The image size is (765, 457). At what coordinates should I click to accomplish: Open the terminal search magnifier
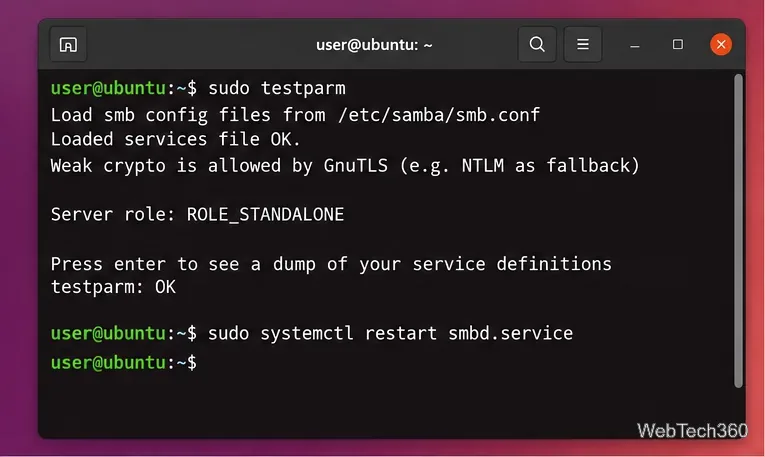[x=537, y=44]
